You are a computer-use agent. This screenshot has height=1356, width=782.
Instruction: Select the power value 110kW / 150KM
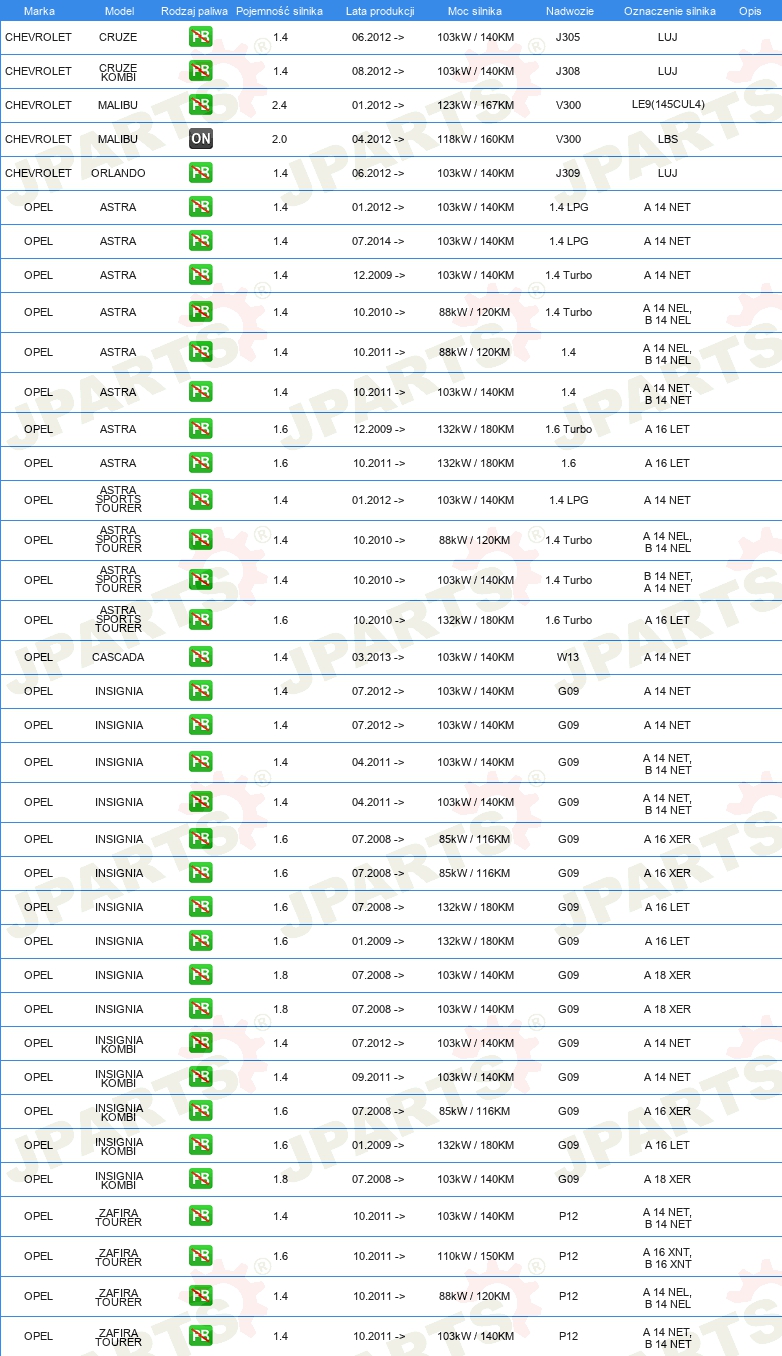476,1256
